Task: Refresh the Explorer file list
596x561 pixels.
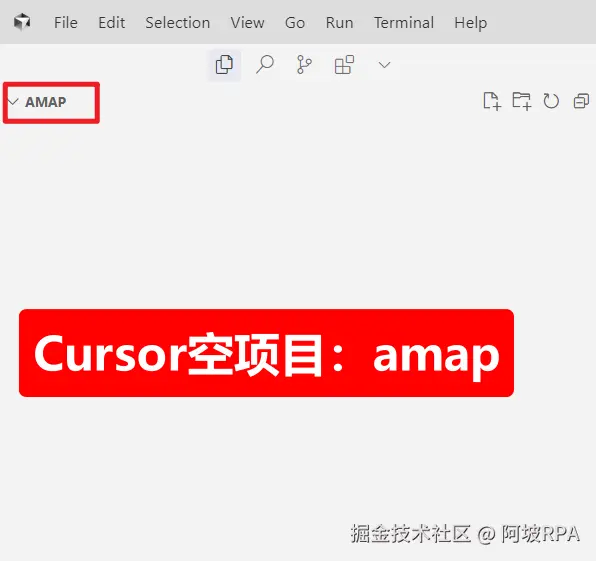Action: pyautogui.click(x=551, y=101)
